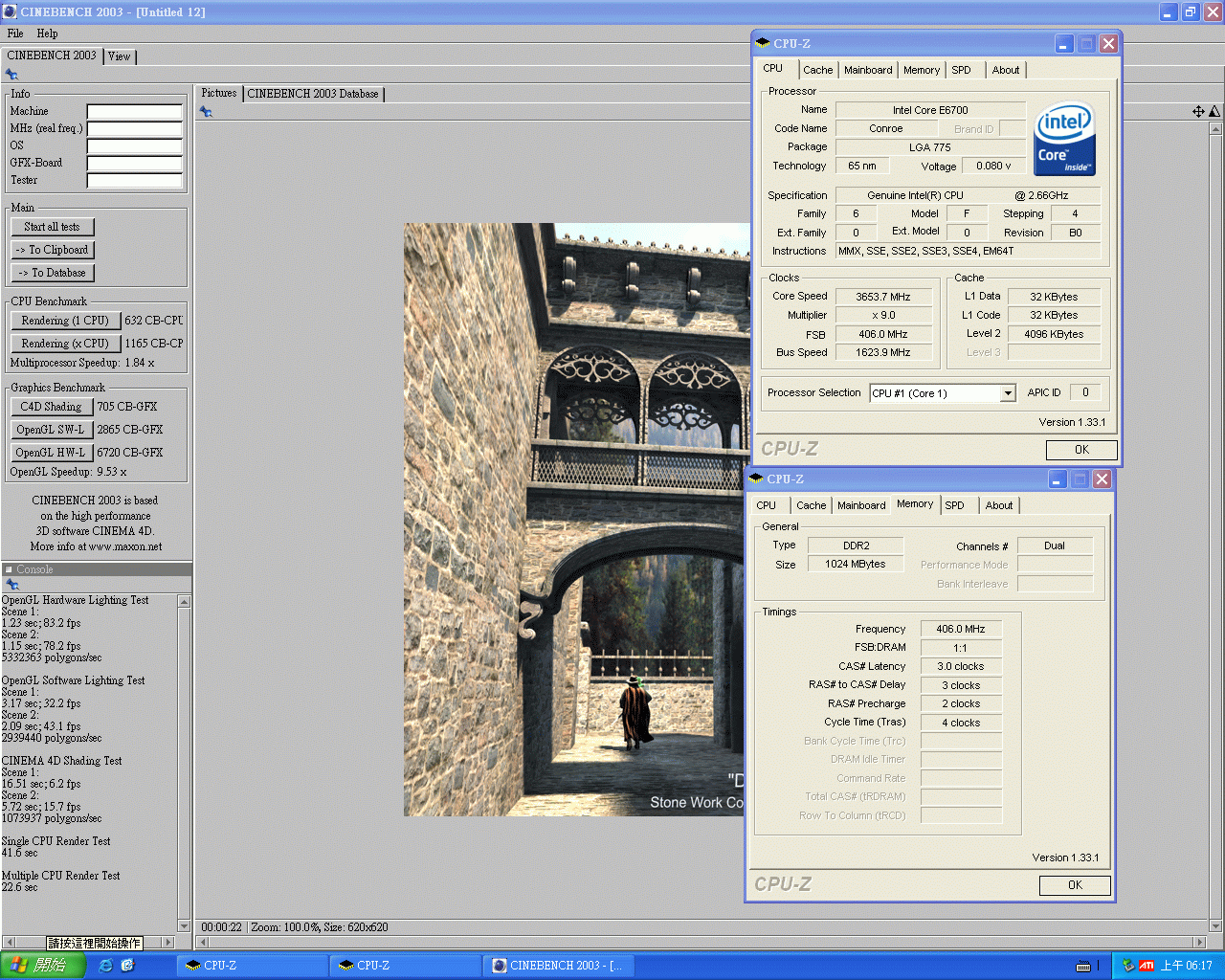Run the OpenGL SW-L benchmark
This screenshot has height=980, width=1225.
coord(52,430)
